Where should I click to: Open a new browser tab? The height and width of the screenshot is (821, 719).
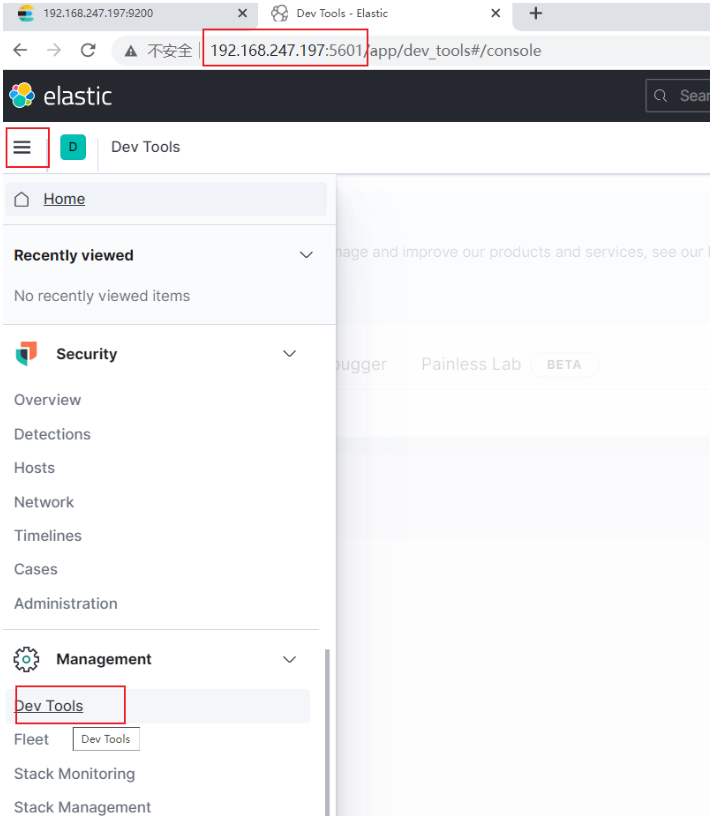tap(535, 14)
